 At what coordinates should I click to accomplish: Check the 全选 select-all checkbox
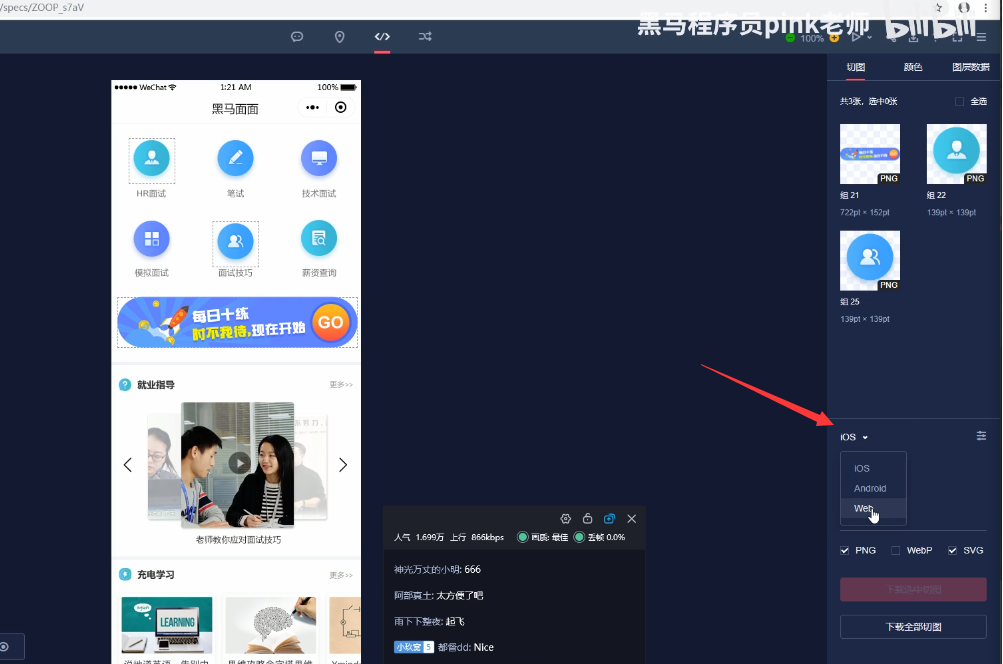point(960,102)
